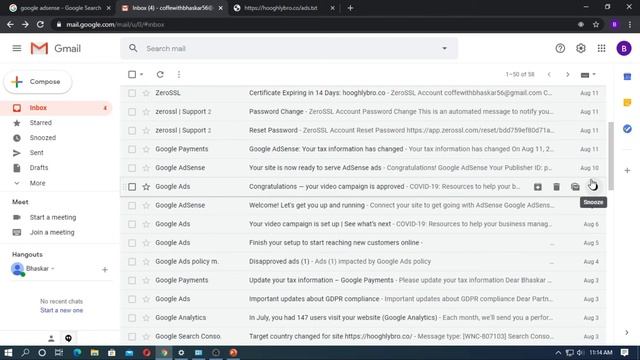Viewport: 640px width, 360px height.
Task: Open Bhaskar Hangouts status dropdown
Action: point(53,269)
